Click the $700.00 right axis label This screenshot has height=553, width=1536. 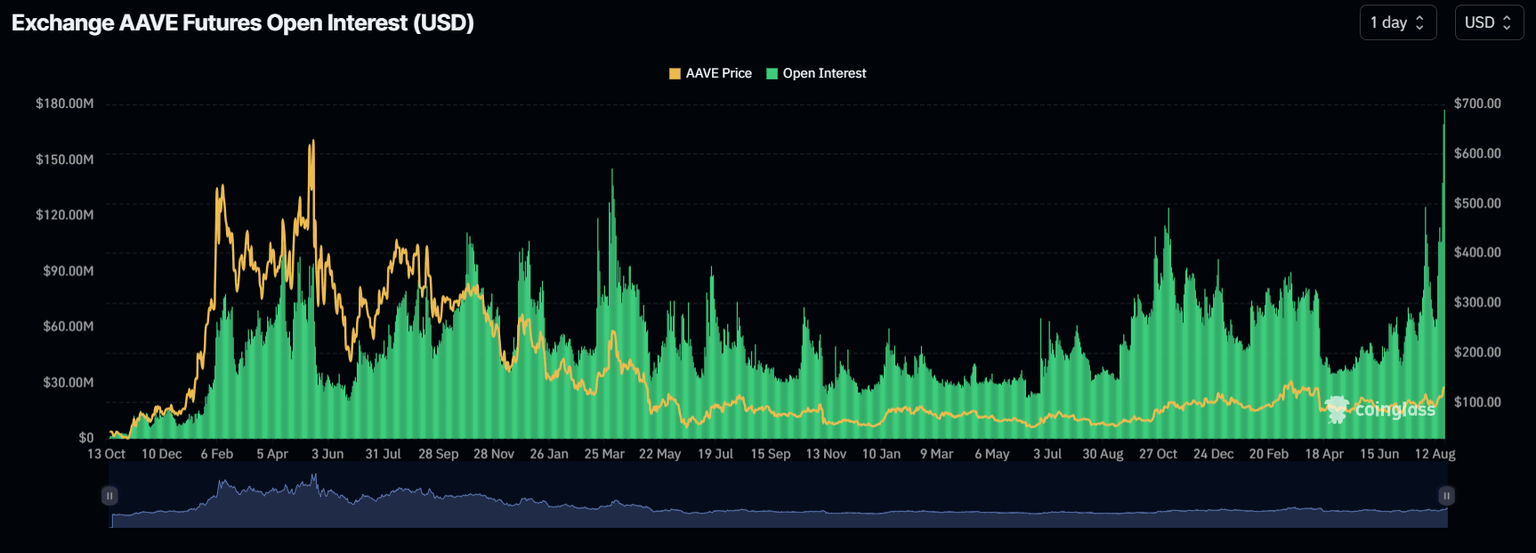pyautogui.click(x=1477, y=104)
